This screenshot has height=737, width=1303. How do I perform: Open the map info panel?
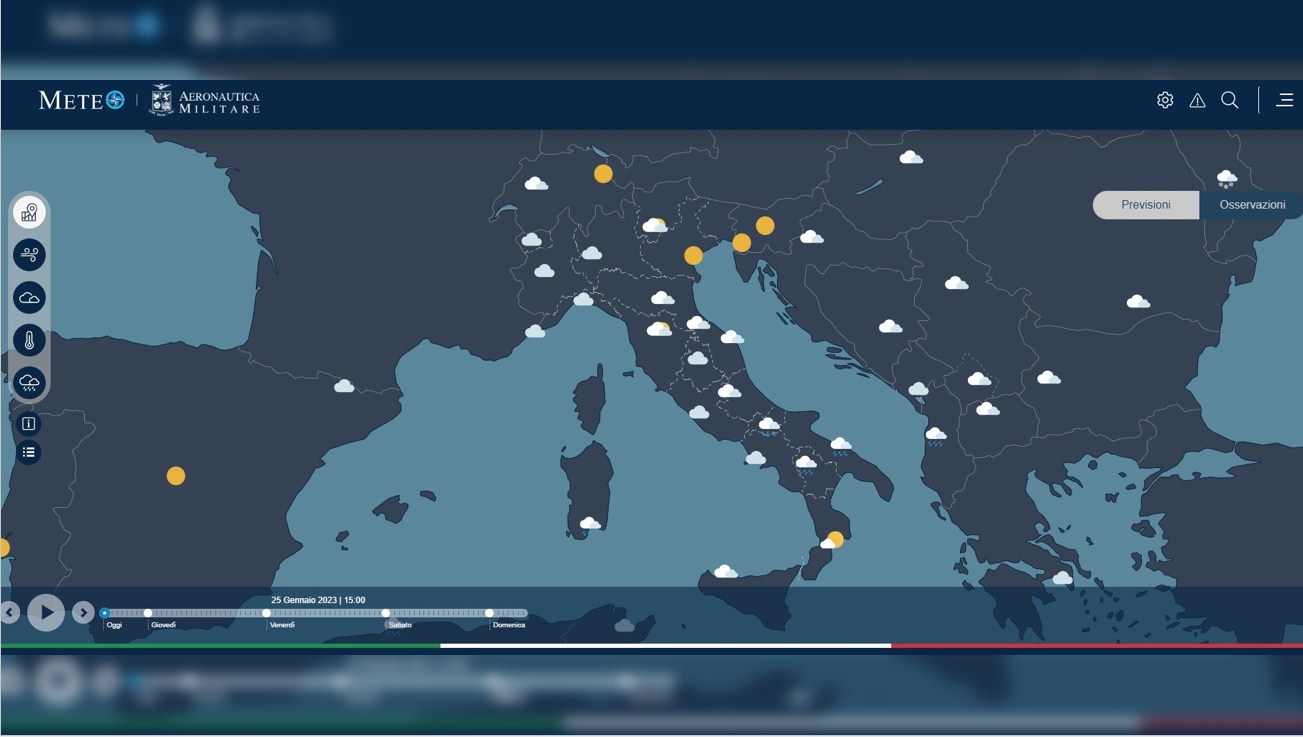click(x=29, y=424)
